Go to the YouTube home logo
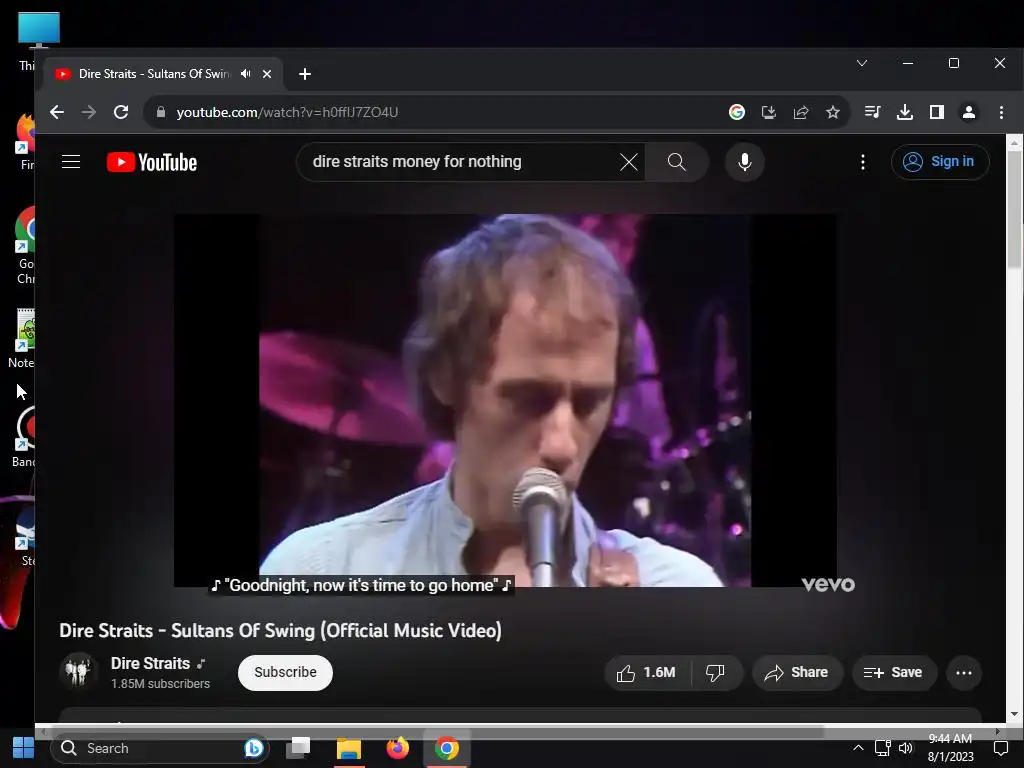Viewport: 1024px width, 768px height. tap(152, 162)
